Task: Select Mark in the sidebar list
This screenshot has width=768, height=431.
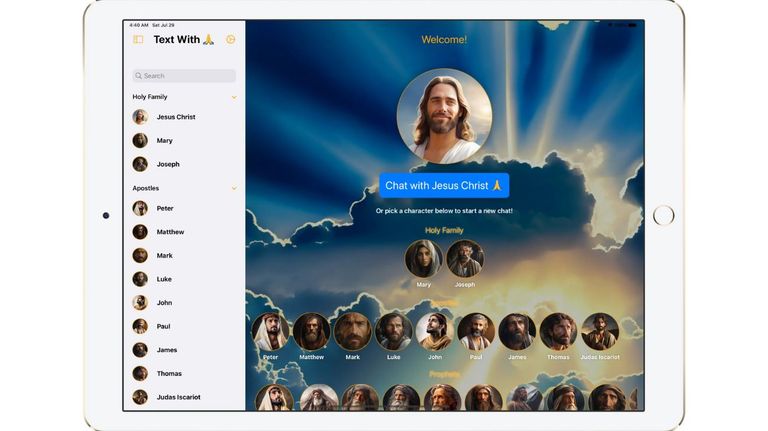Action: point(184,256)
